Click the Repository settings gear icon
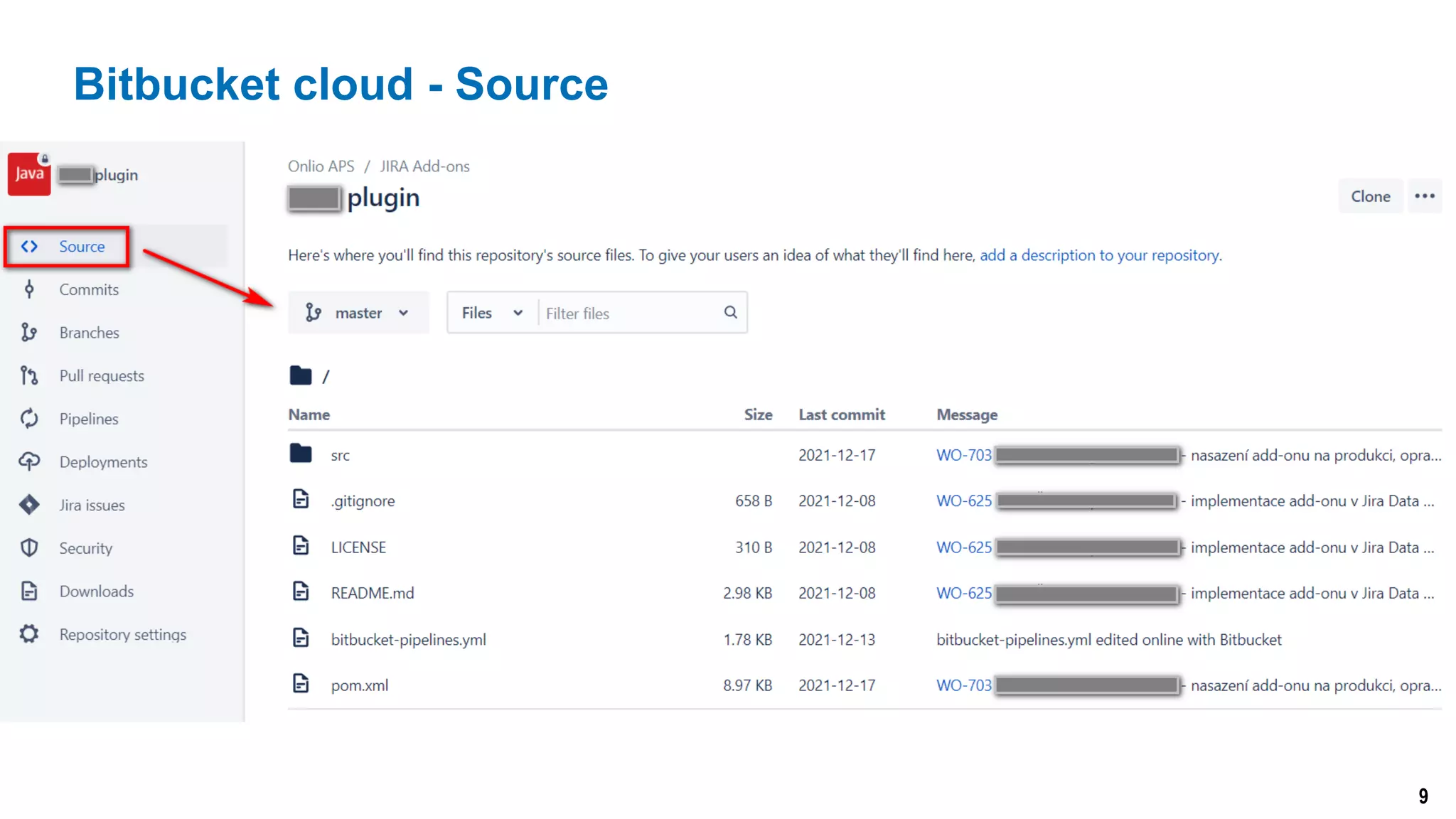Screen dimensions: 1456x819 point(29,634)
